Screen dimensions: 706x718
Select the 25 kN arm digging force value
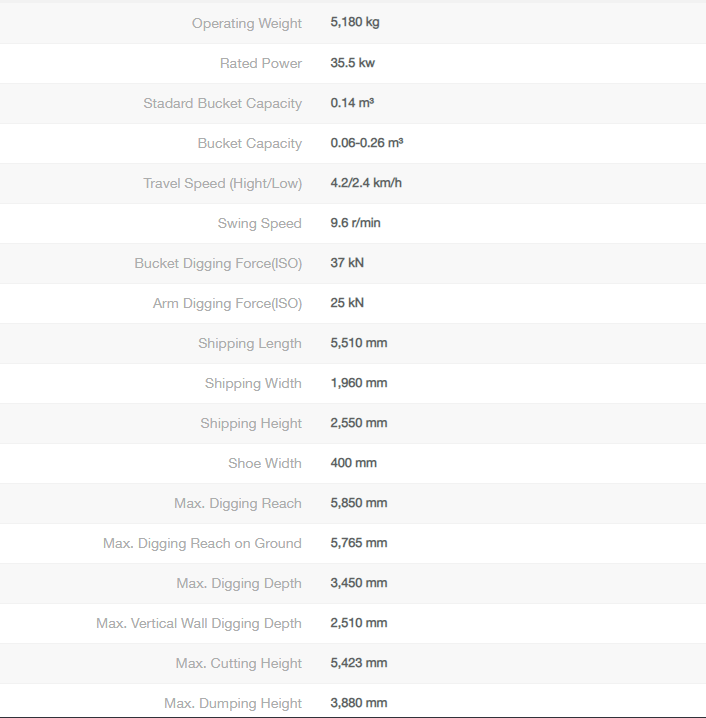point(347,303)
